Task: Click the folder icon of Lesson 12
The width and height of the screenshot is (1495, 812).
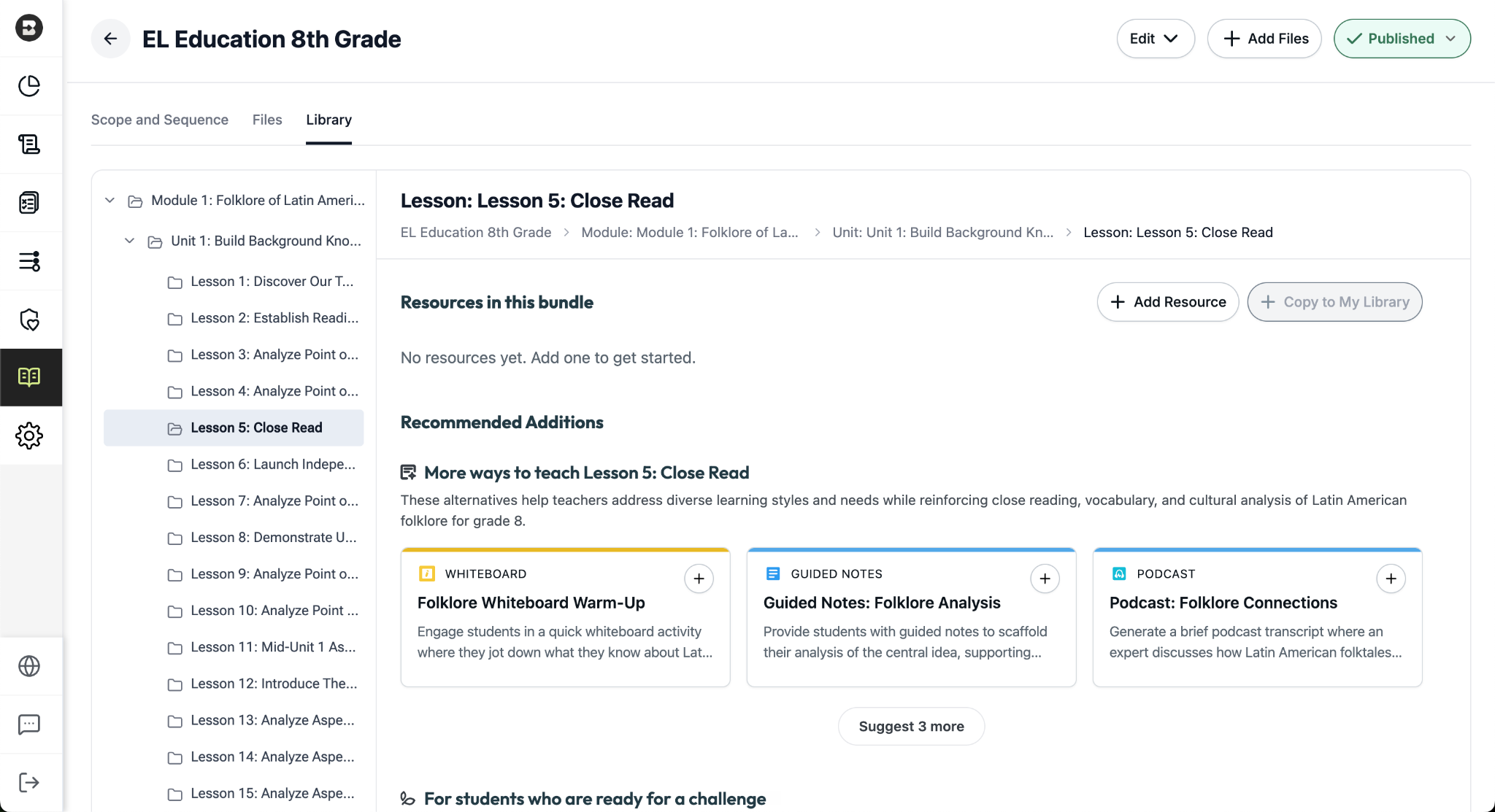Action: [175, 685]
